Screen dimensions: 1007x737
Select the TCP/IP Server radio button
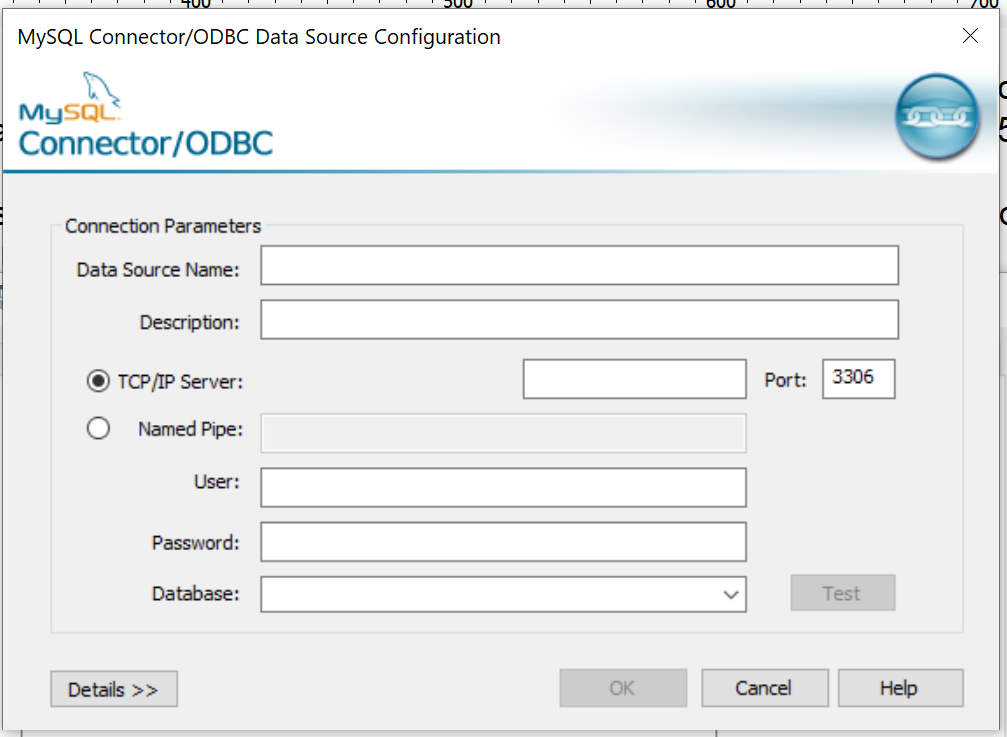pyautogui.click(x=98, y=381)
